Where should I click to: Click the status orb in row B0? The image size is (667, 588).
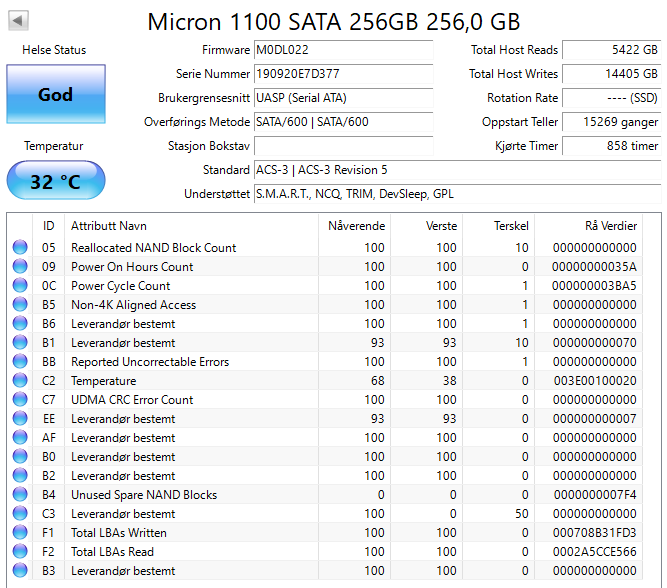(20, 456)
